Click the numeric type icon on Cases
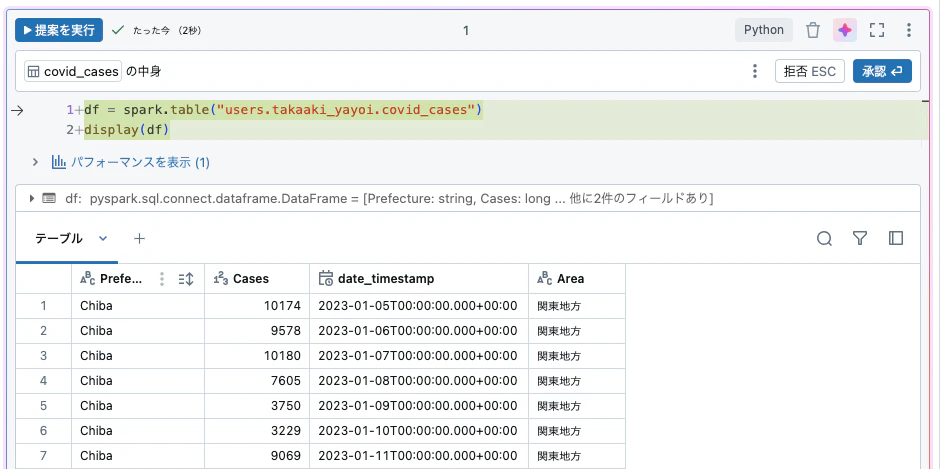Screen dimensions: 947x469 point(220,278)
